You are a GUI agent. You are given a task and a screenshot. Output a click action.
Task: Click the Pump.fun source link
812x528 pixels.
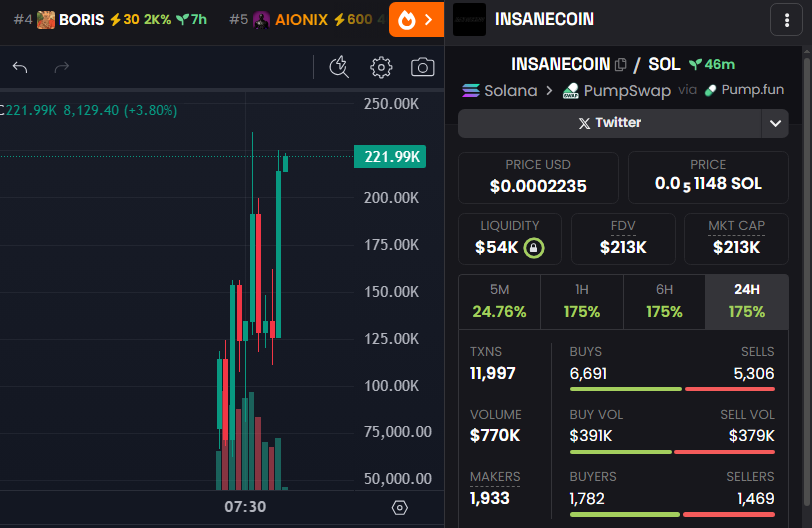pos(744,90)
